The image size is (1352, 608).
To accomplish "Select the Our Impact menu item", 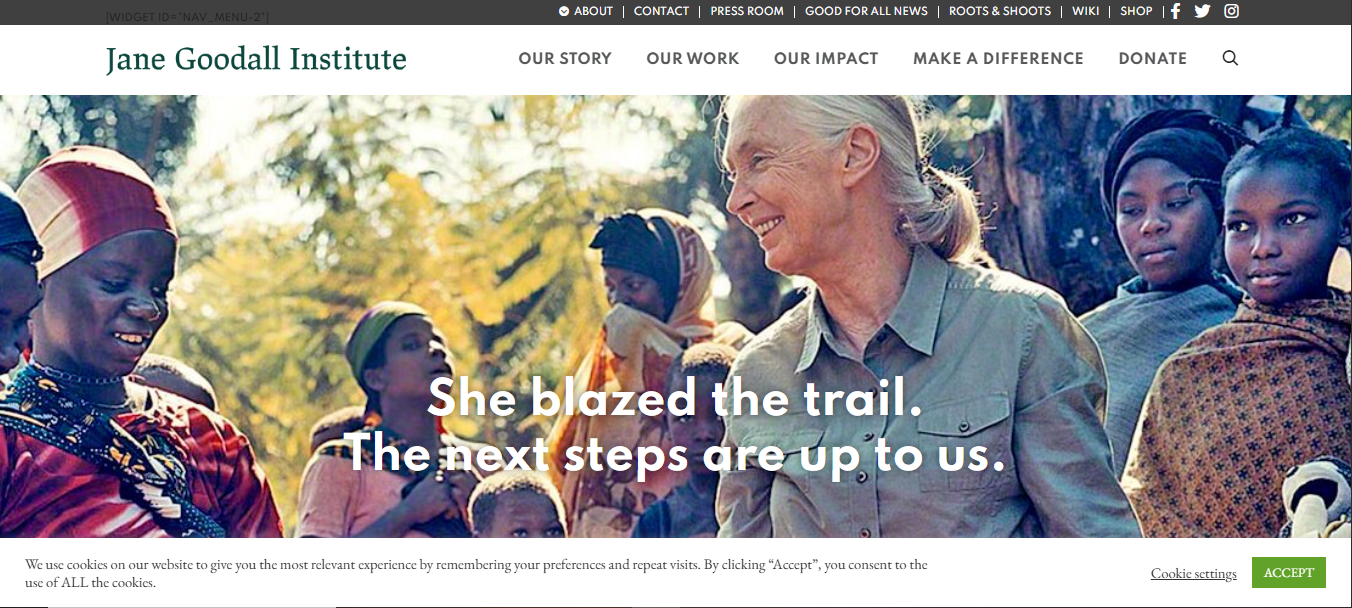I will 826,58.
